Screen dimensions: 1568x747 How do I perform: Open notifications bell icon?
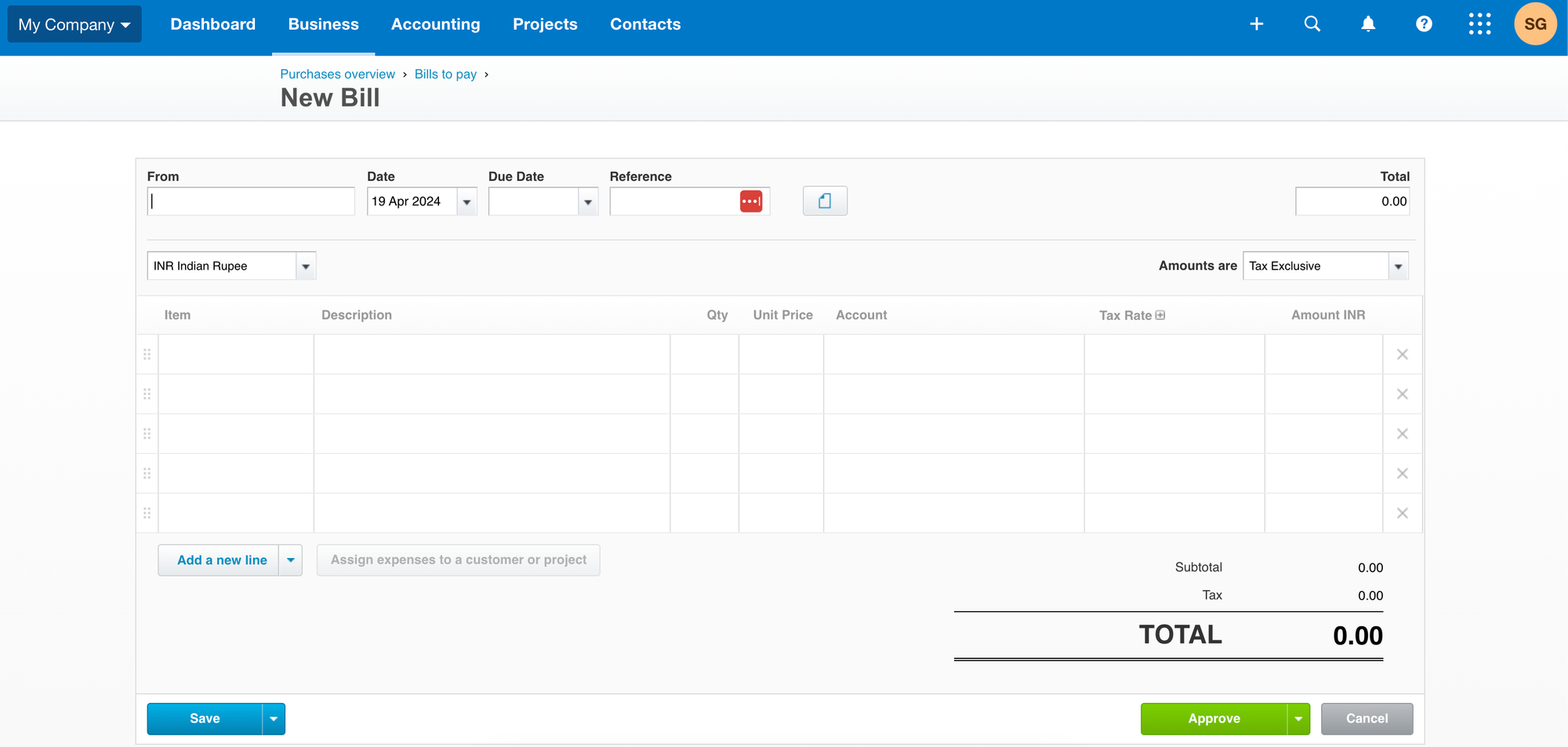[1368, 24]
